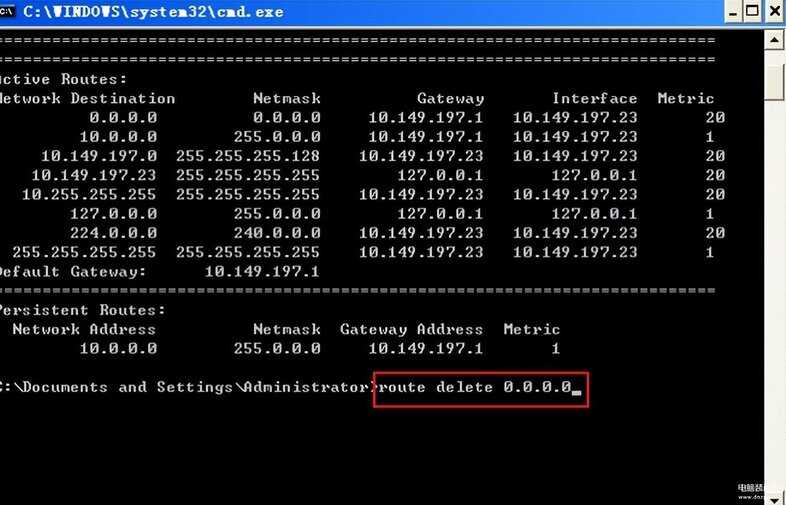Click the 'Gateway Address' column header

click(x=412, y=329)
